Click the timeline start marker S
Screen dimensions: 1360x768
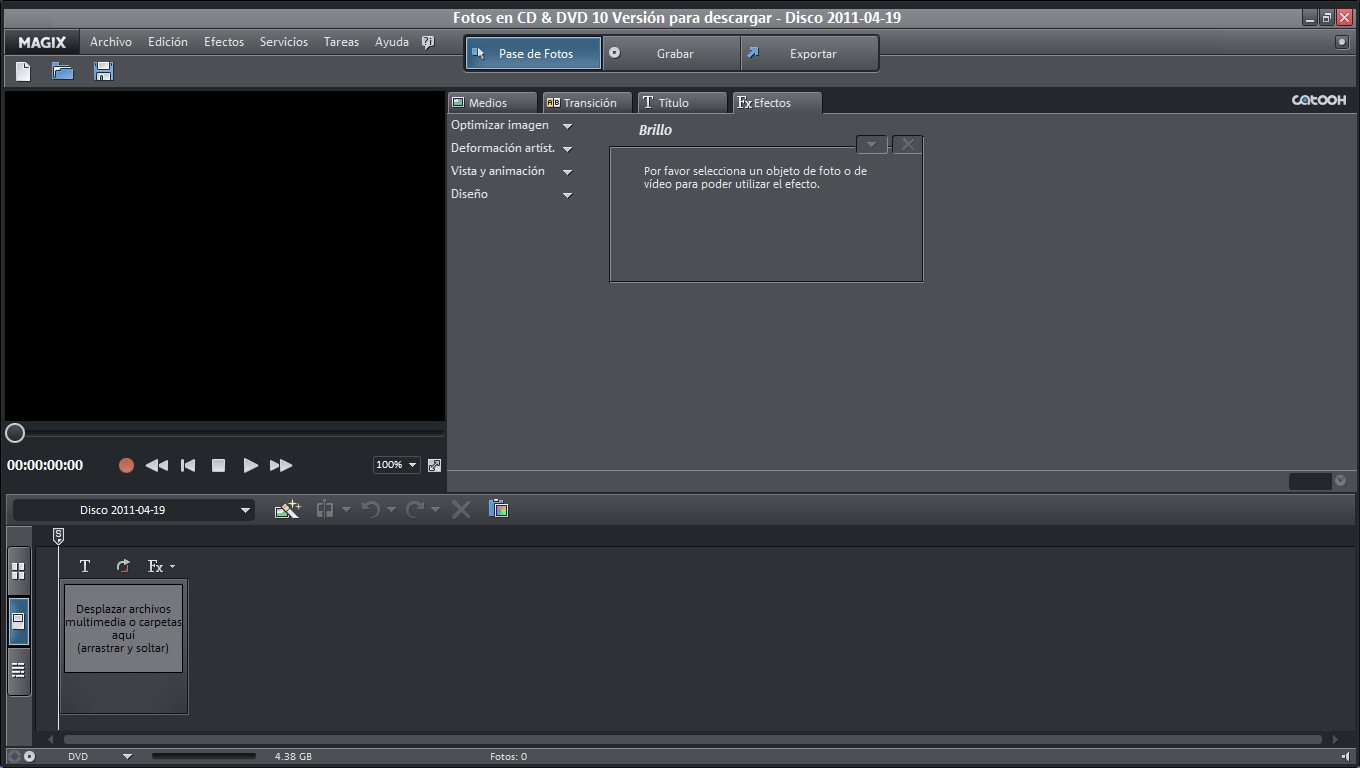point(58,537)
